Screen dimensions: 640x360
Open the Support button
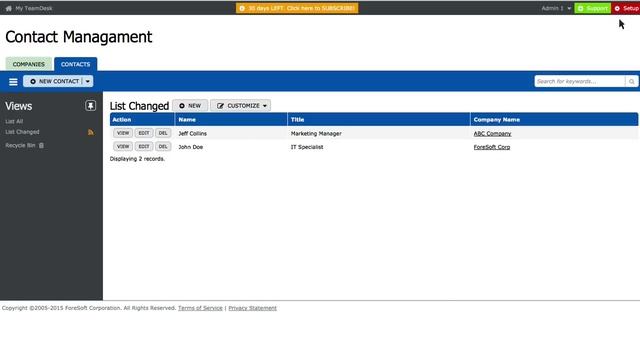click(593, 8)
